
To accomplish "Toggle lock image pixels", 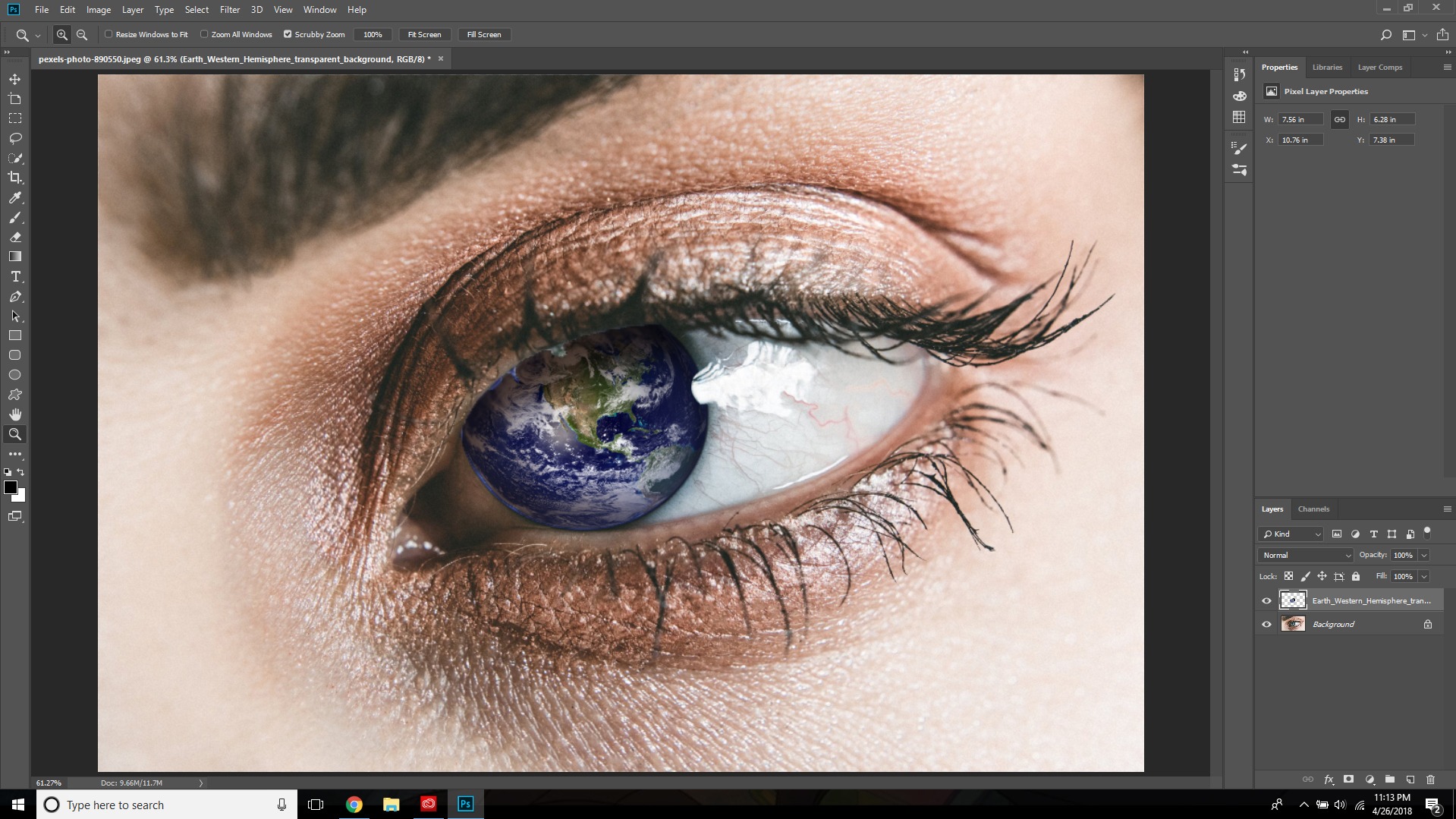I will tap(1305, 576).
